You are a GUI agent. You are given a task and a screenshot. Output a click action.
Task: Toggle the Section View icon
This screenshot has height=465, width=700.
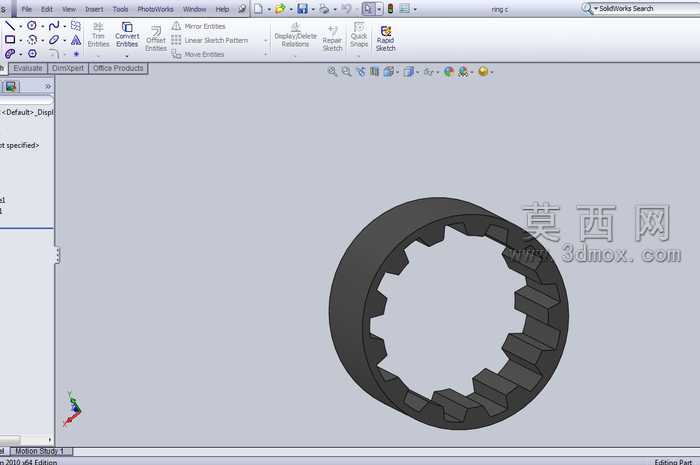click(x=374, y=71)
